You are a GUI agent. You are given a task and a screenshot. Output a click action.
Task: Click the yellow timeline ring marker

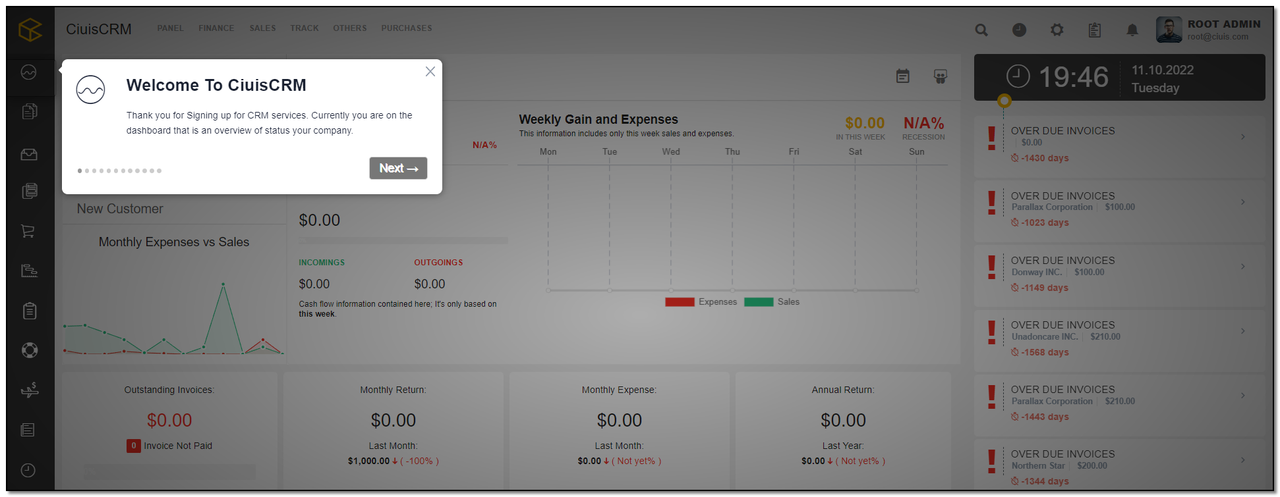tap(1004, 100)
